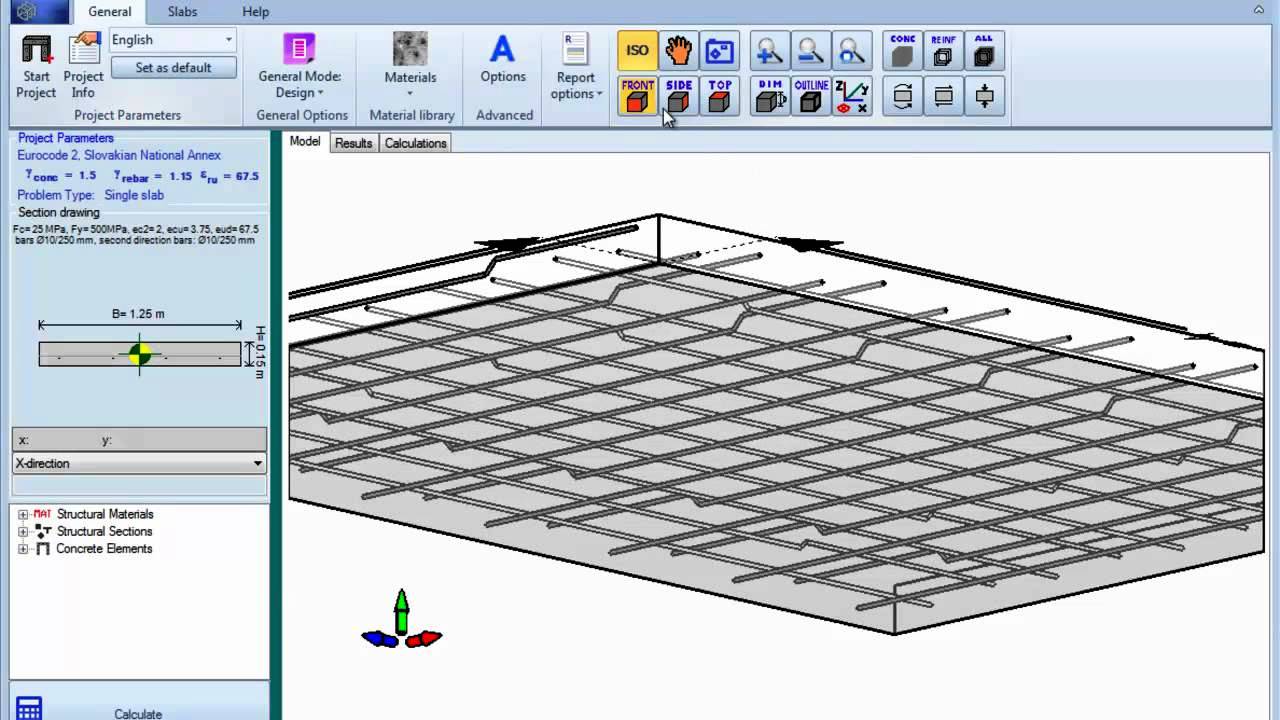This screenshot has width=1280, height=720.
Task: Select the TOP view icon
Action: coord(719,95)
